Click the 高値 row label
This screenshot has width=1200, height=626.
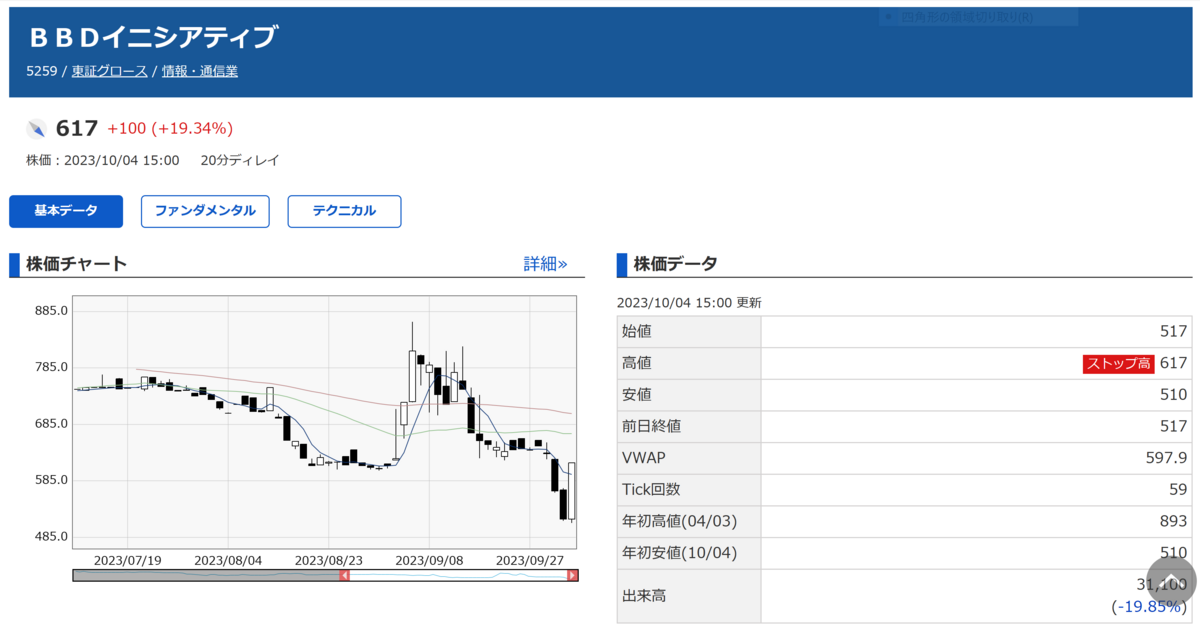(636, 363)
